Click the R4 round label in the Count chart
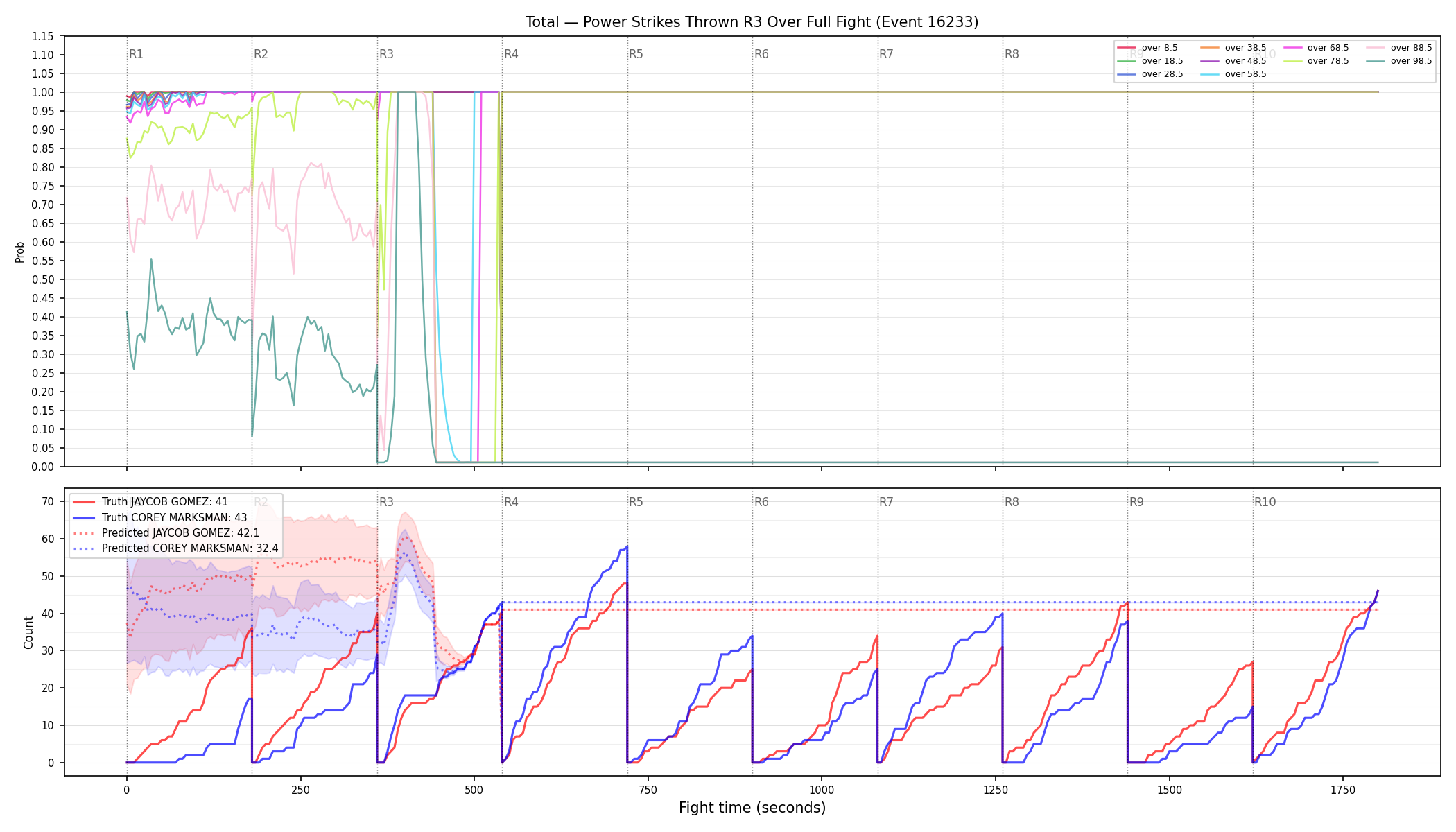 [511, 502]
